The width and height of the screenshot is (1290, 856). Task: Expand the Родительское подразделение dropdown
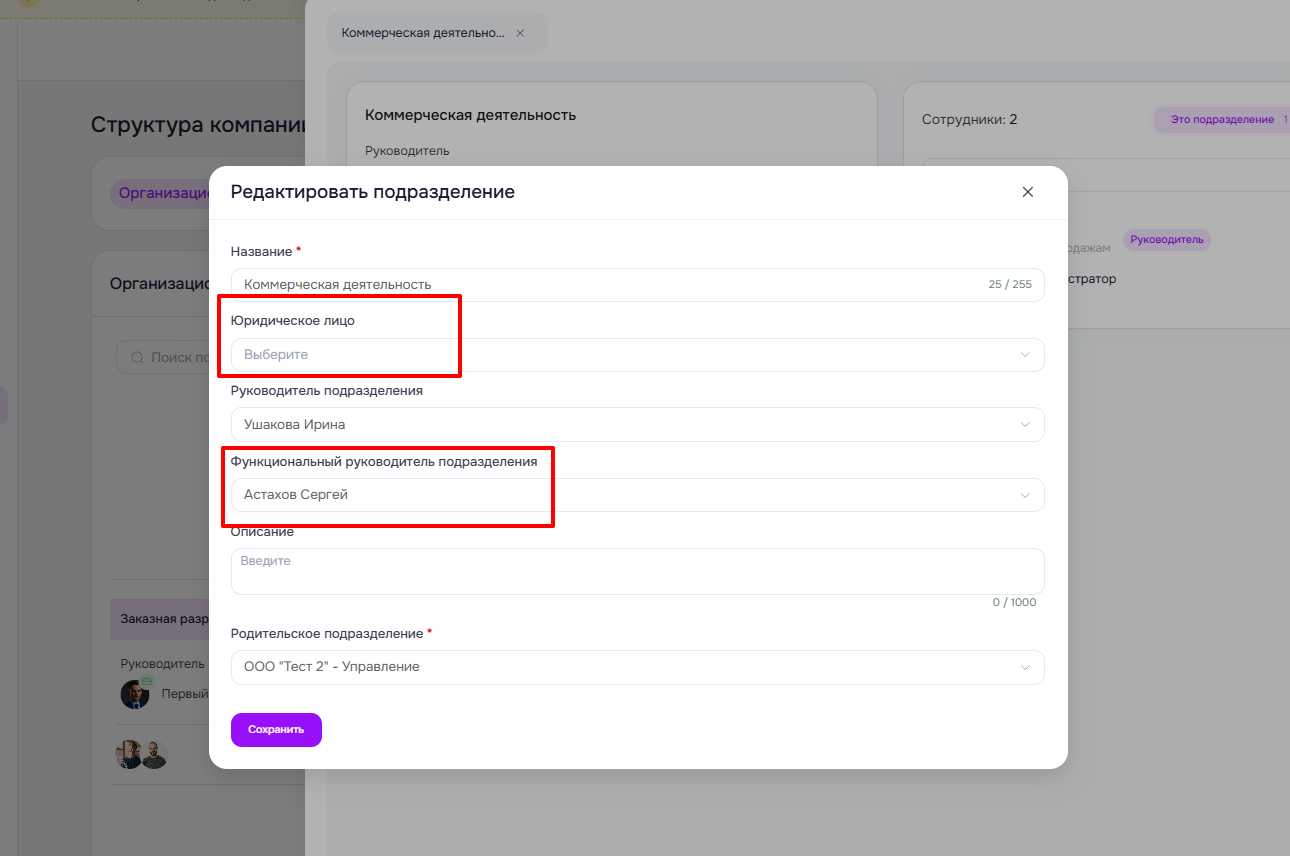[x=637, y=668]
